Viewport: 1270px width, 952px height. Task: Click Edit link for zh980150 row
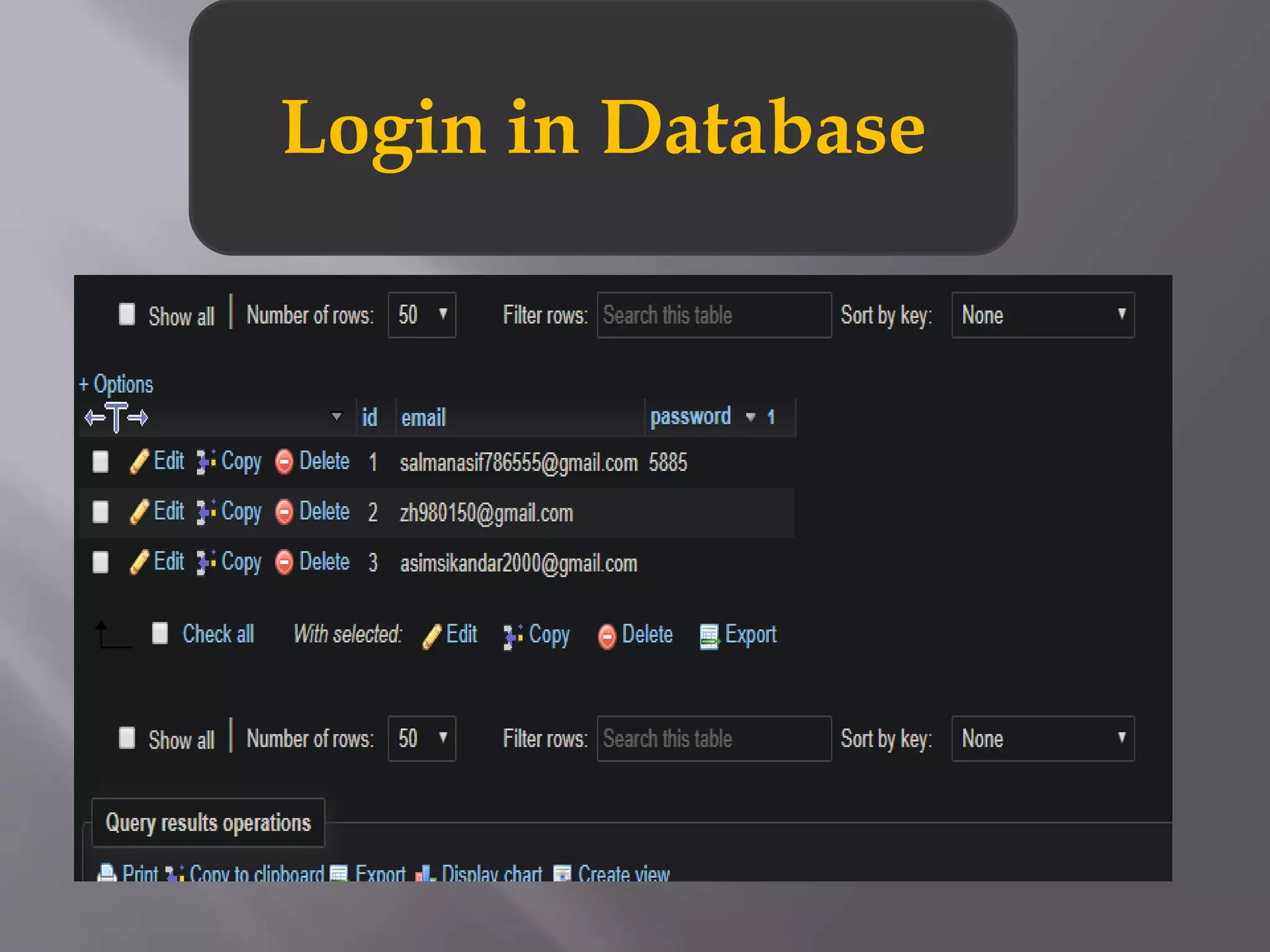coord(169,511)
